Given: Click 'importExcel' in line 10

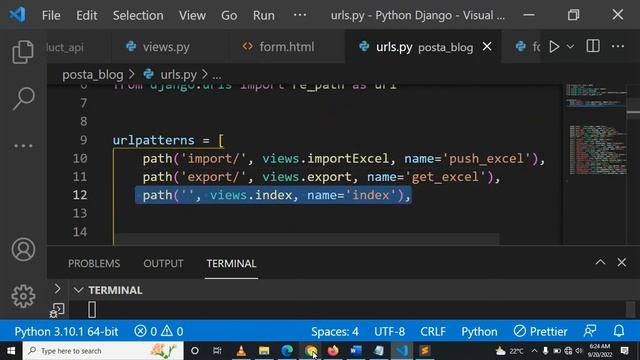Looking at the screenshot, I should pyautogui.click(x=348, y=158).
